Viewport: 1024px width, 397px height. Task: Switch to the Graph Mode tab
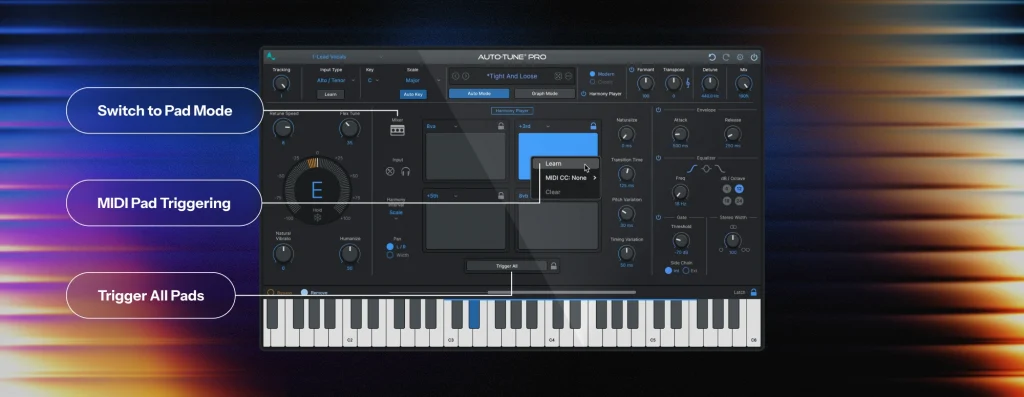click(x=545, y=94)
